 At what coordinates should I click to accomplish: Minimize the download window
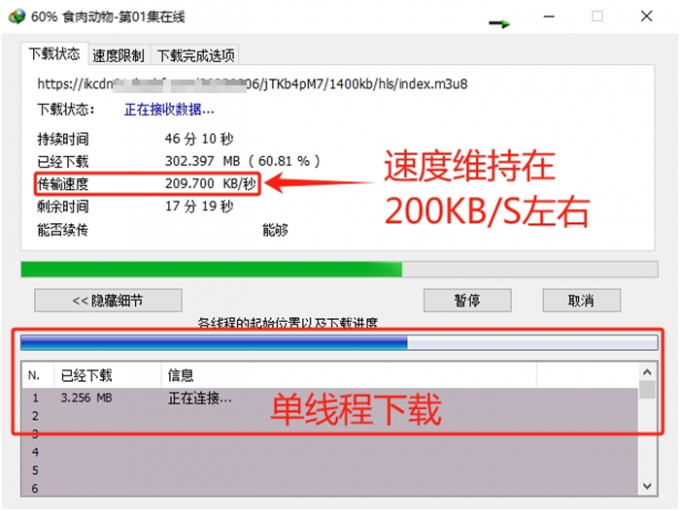[549, 16]
